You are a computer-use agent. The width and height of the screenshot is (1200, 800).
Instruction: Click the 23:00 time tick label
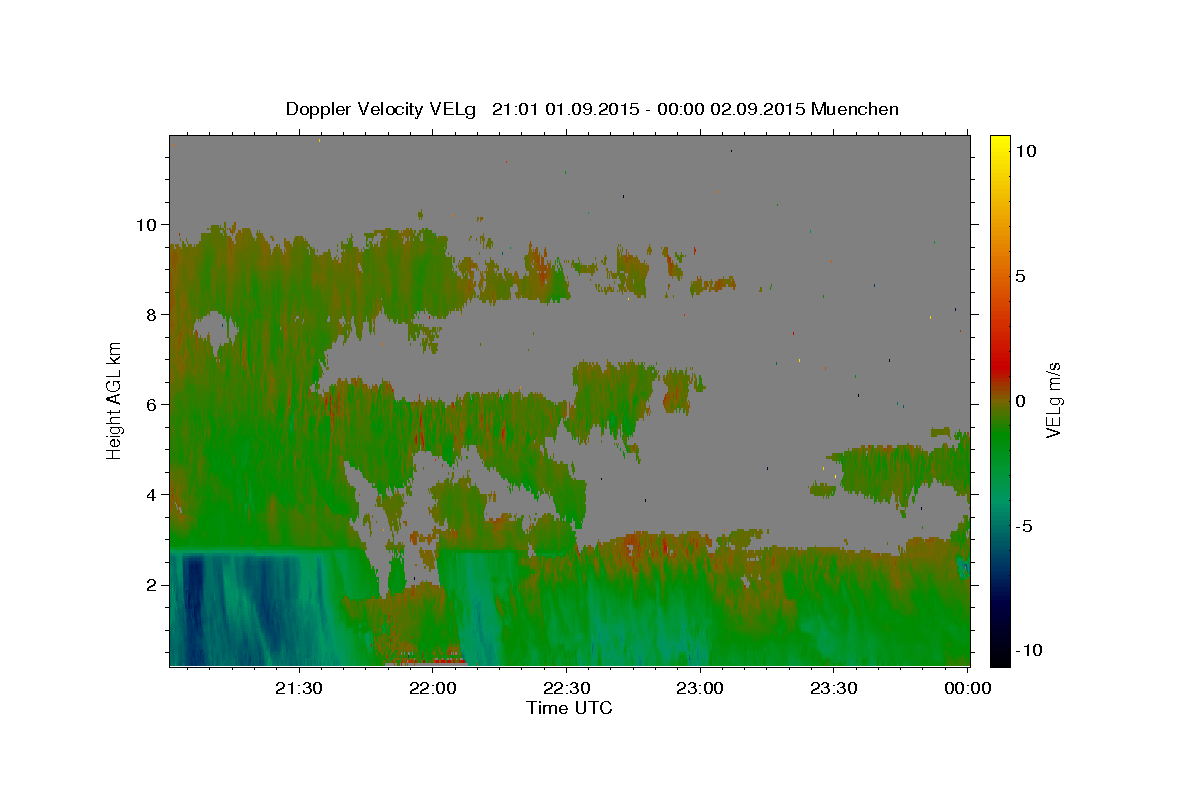pos(700,688)
